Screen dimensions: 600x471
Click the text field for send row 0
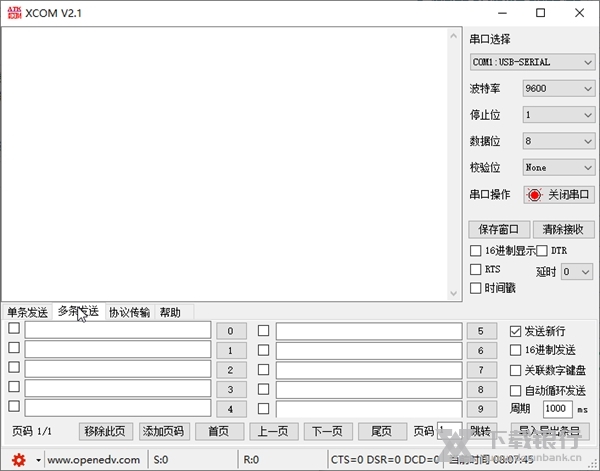click(118, 330)
